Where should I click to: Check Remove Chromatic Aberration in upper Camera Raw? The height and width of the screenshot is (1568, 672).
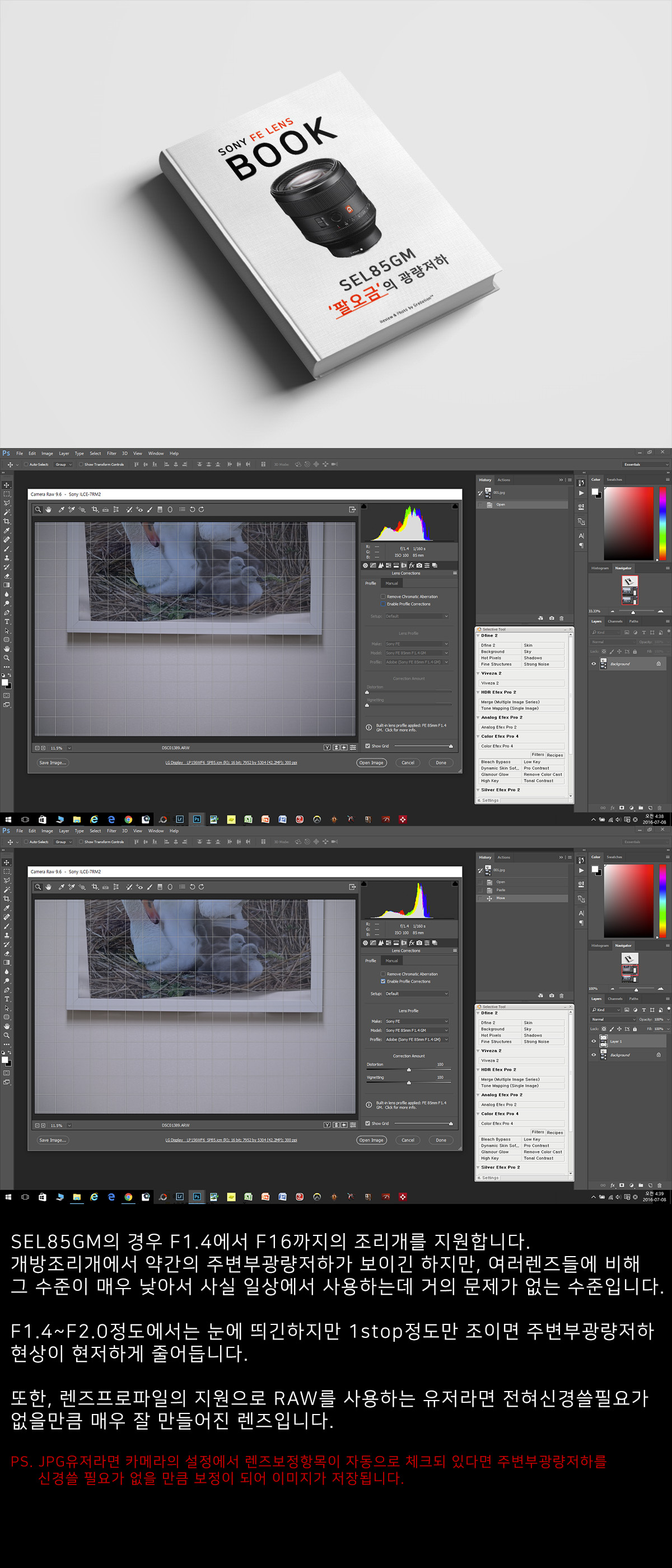(383, 596)
